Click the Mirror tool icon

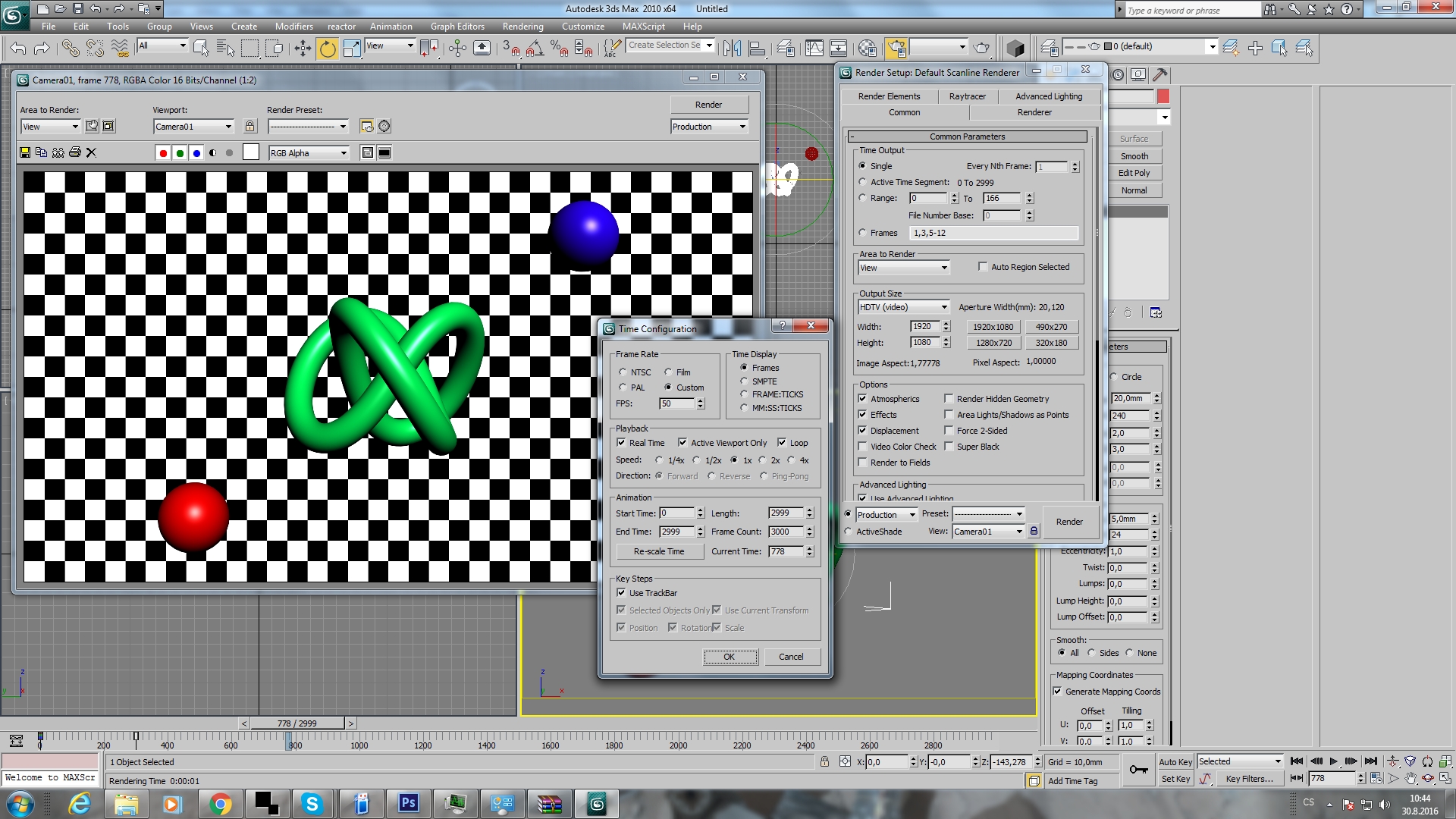coord(732,49)
